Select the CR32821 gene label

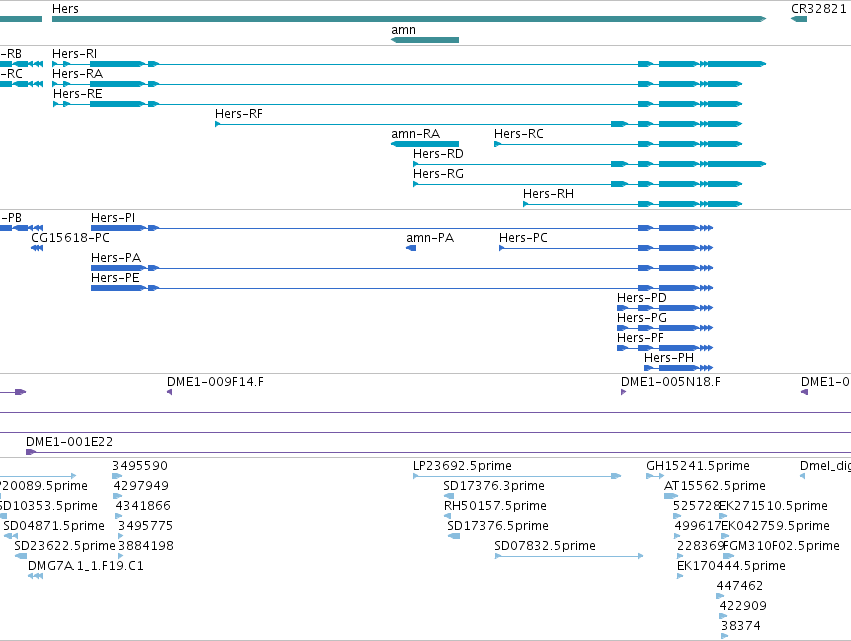click(818, 9)
